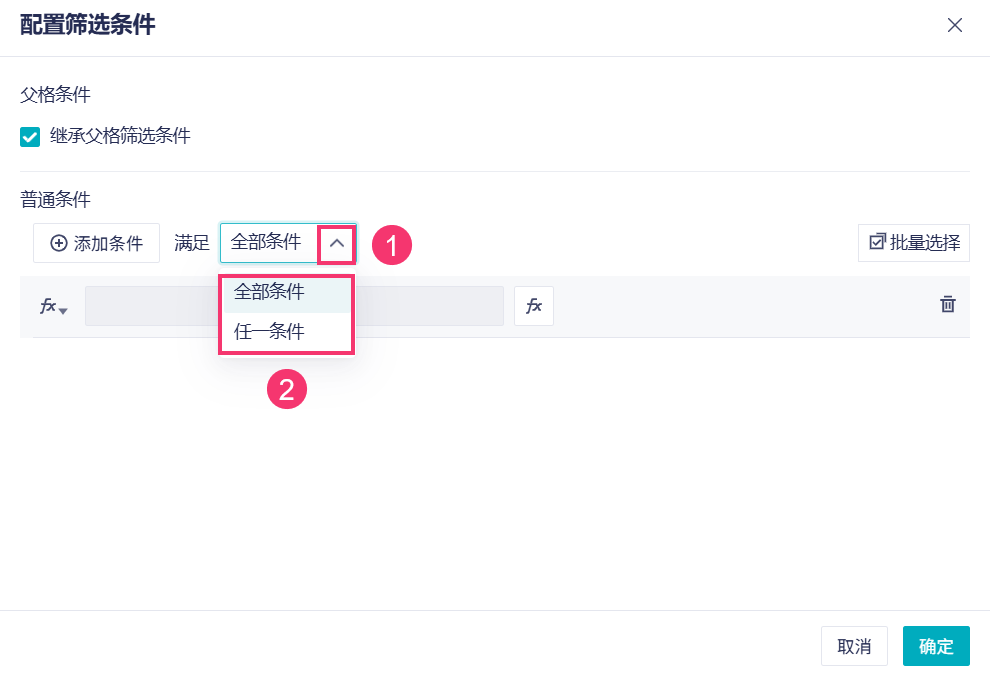
Task: Click the checkbox icon on 批量选择
Action: click(878, 241)
